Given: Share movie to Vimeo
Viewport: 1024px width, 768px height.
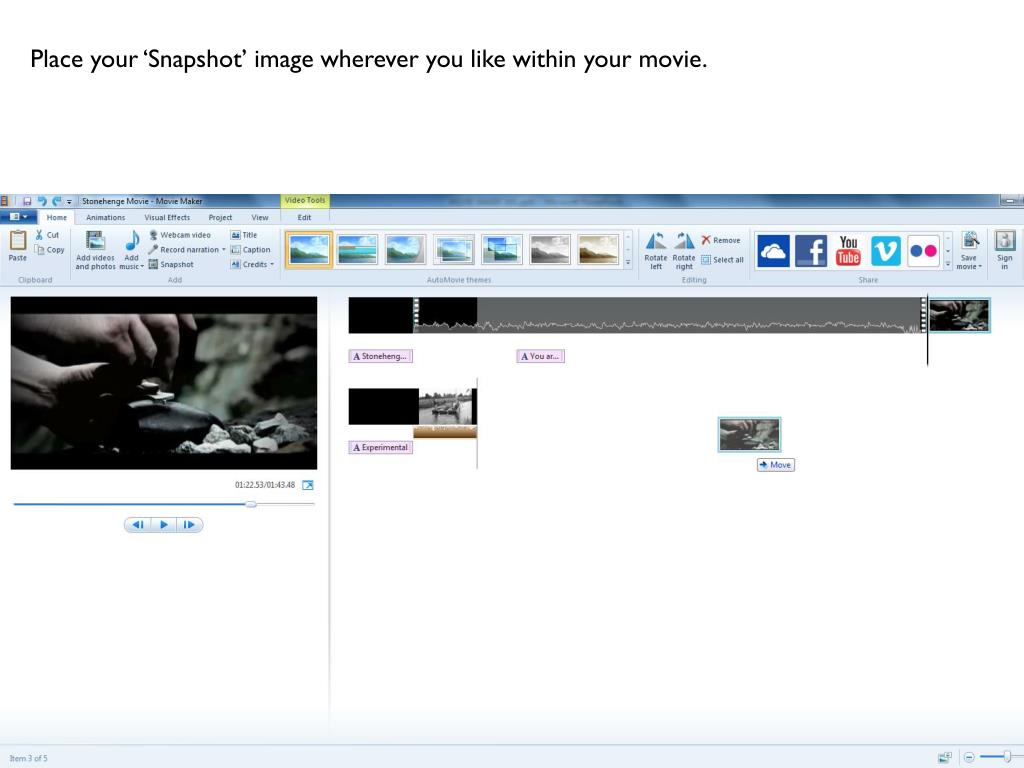Looking at the screenshot, I should 886,251.
